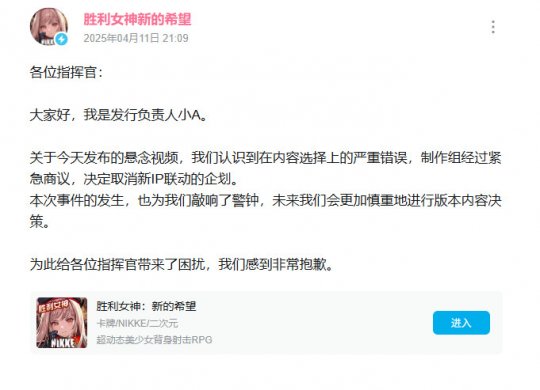Click the NIKKE logo on game thumbnail
The width and height of the screenshot is (540, 390).
point(62,343)
